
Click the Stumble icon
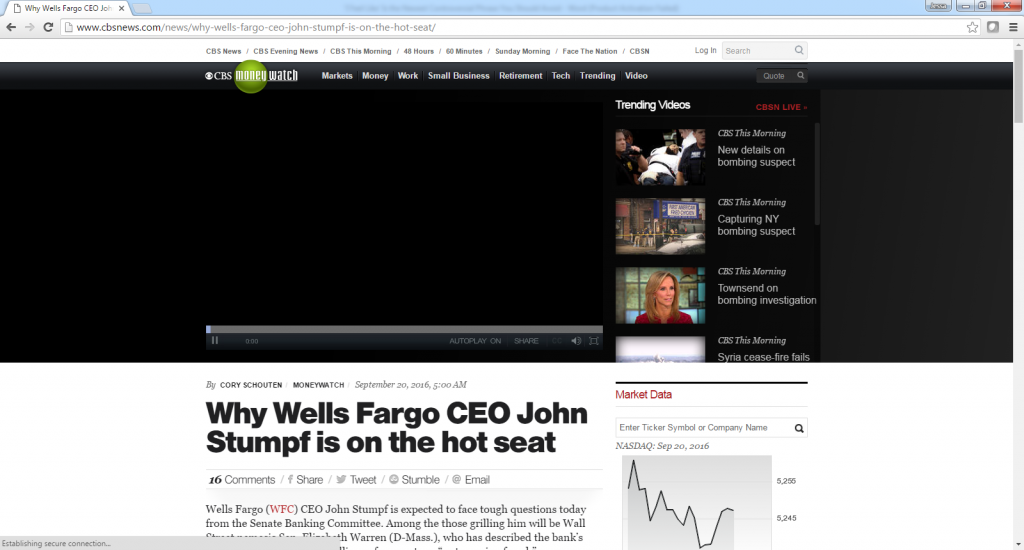coord(394,479)
